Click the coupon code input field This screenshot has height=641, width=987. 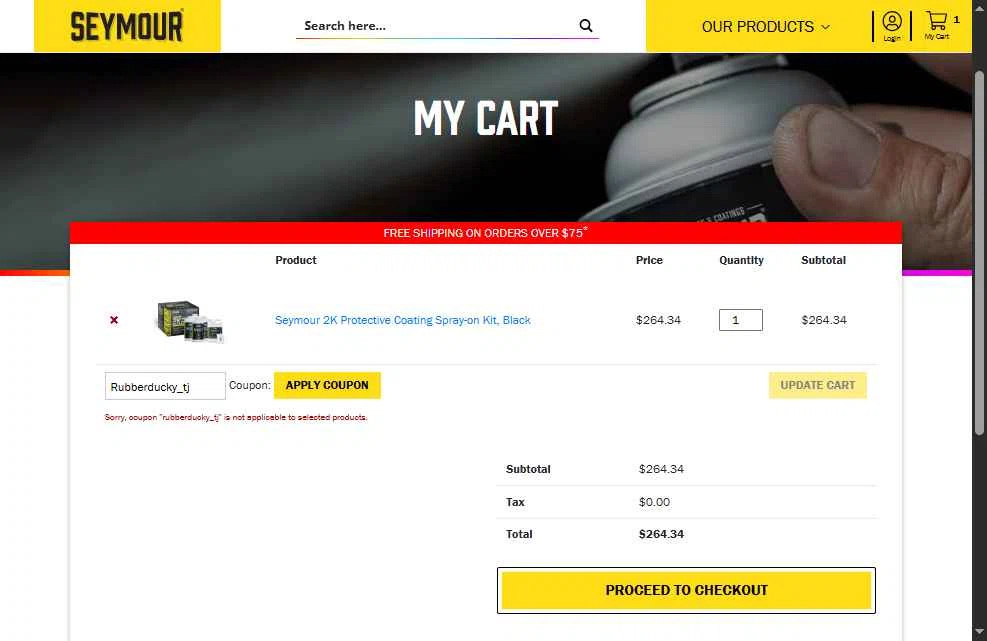pos(165,386)
